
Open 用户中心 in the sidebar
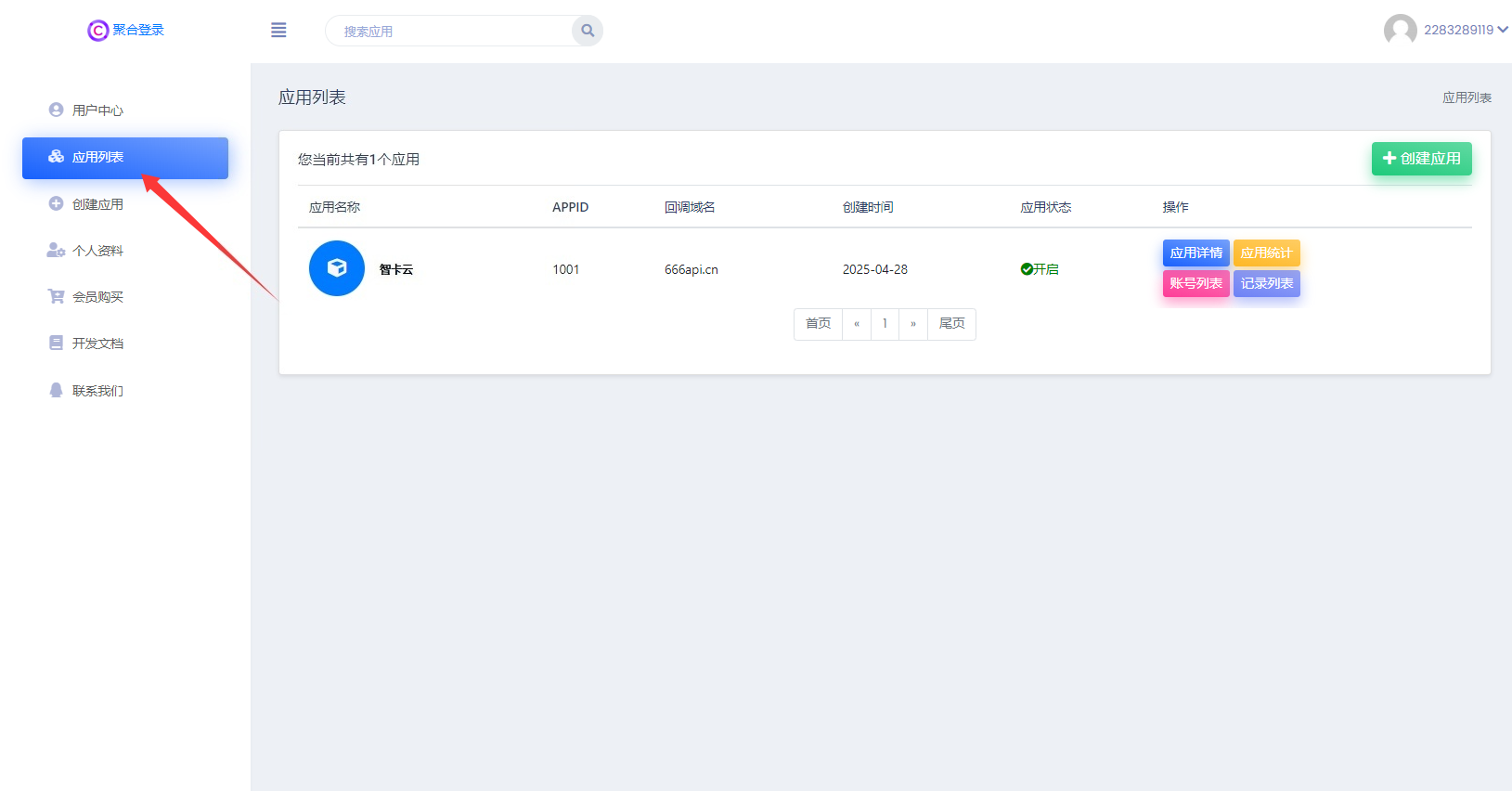pyautogui.click(x=97, y=110)
